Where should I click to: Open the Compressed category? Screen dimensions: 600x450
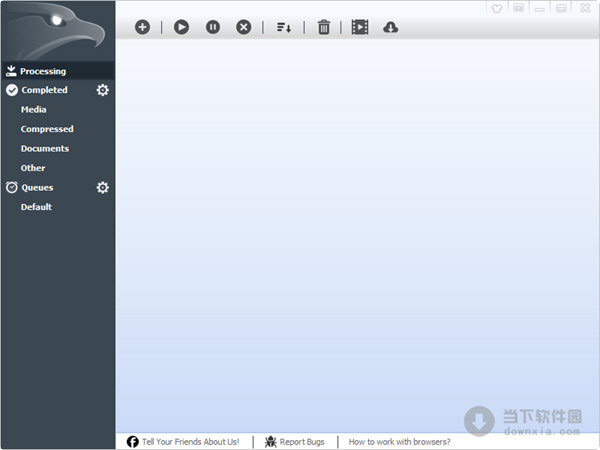click(47, 129)
